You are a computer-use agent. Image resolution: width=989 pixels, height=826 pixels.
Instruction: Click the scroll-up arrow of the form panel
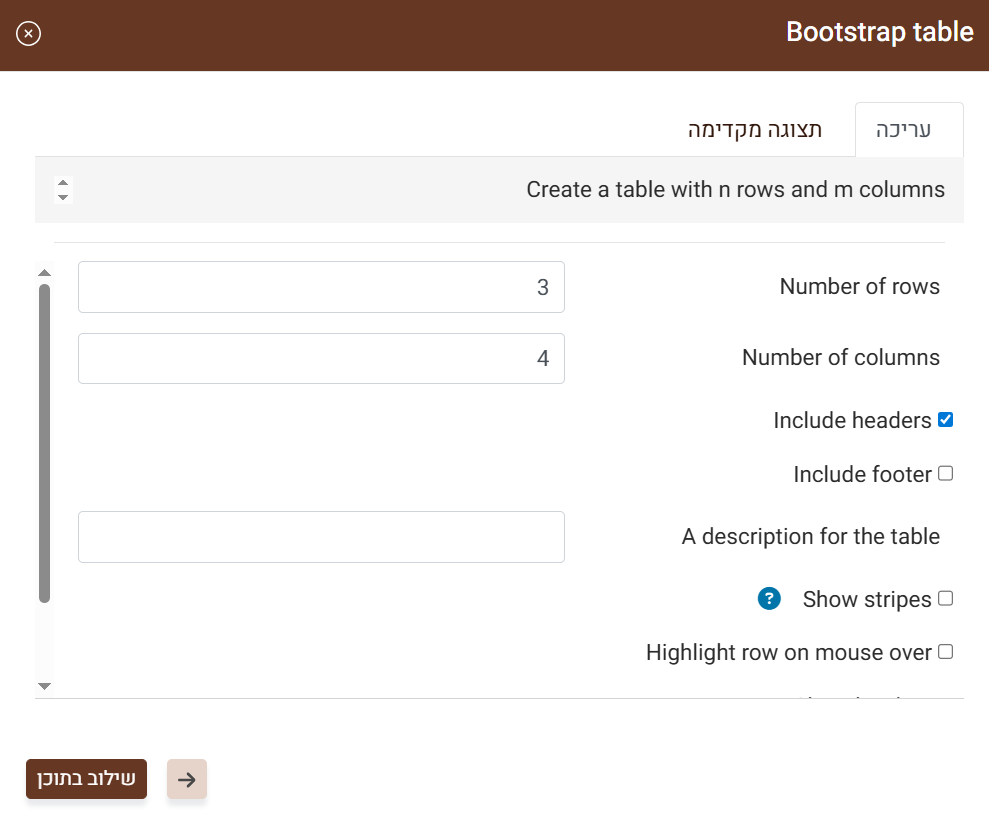point(44,272)
